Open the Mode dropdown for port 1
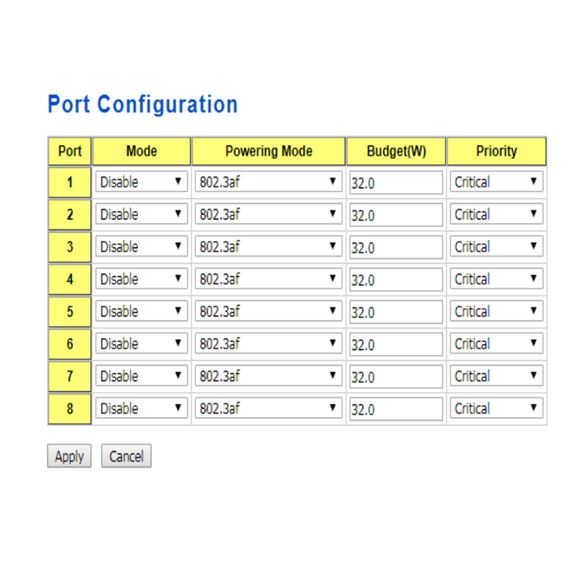Screen dimensions: 580x580 pyautogui.click(x=141, y=182)
